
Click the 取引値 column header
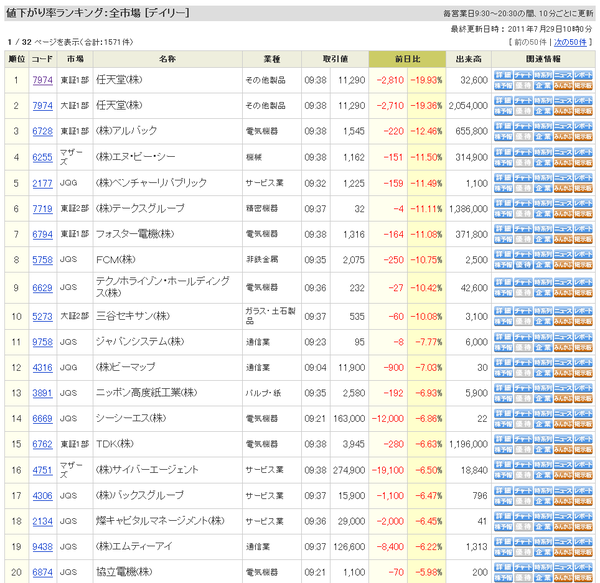click(335, 59)
